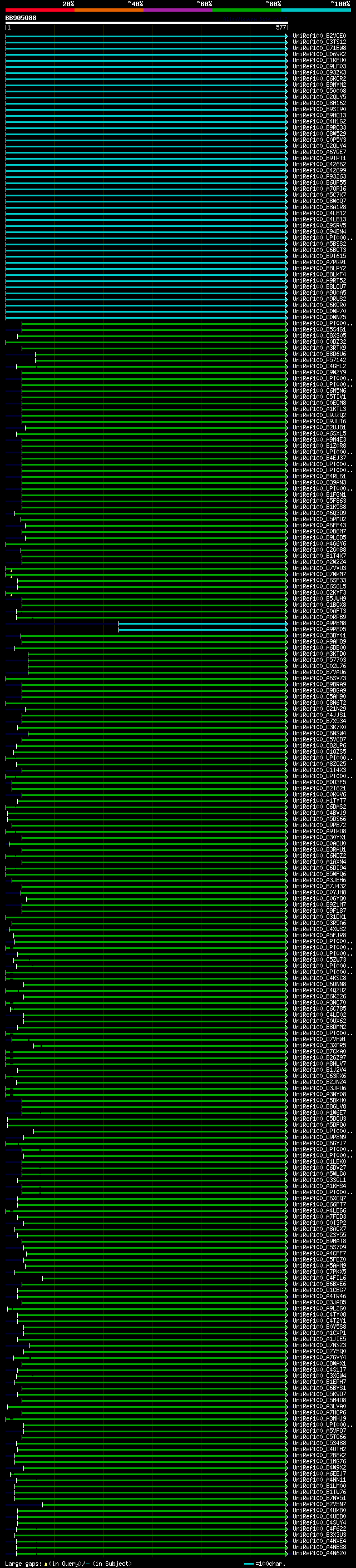Select the UniRef100_B3DY41 entry
This screenshot has width=356, height=1568.
(x=319, y=635)
